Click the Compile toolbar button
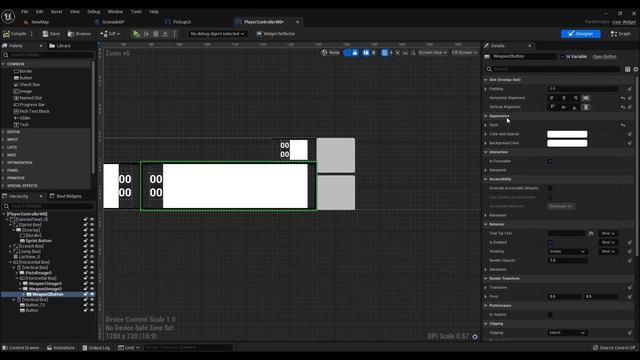Screen dimensions: 640x360 tap(15, 34)
